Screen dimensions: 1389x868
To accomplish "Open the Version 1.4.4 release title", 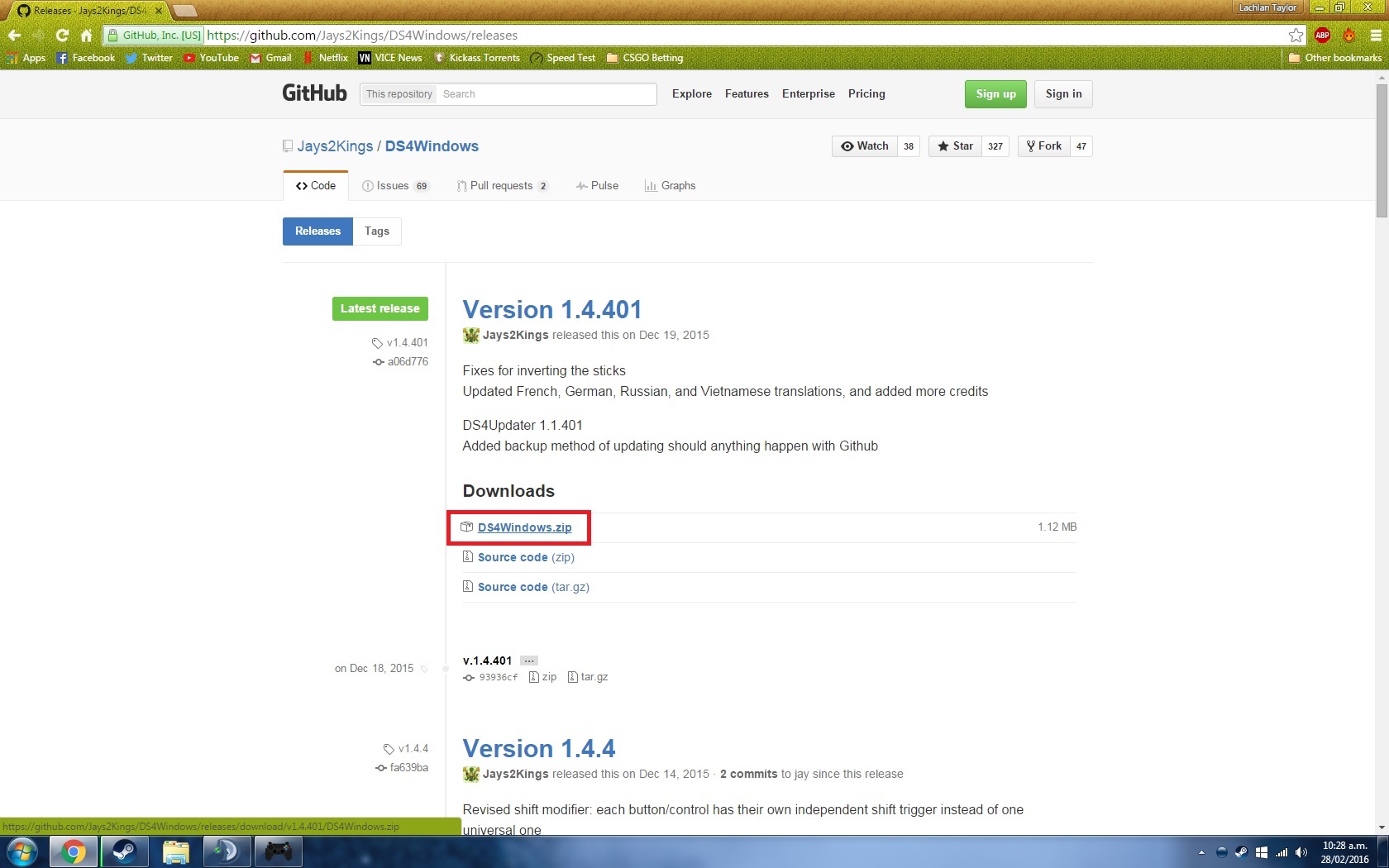I will coord(539,749).
